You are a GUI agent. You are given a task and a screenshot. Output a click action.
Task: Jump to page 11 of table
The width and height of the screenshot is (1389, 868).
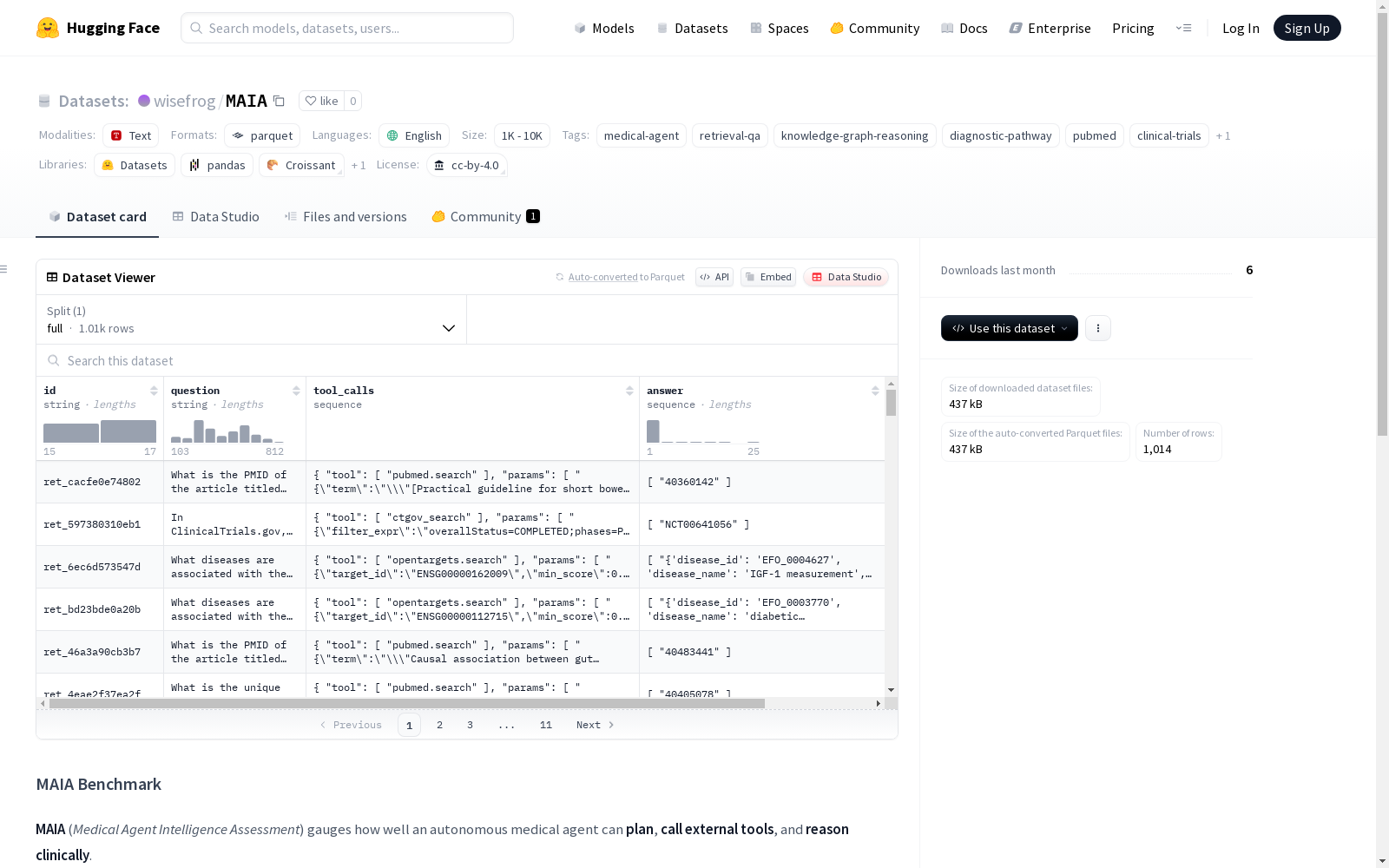pyautogui.click(x=545, y=725)
